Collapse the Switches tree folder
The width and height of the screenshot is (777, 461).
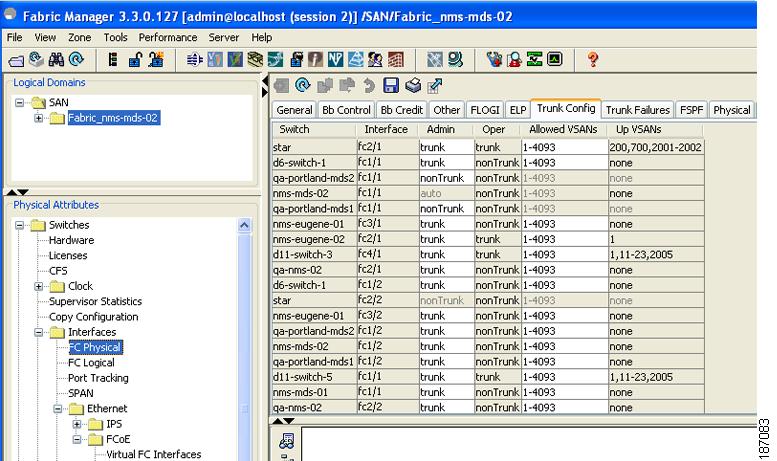point(19,225)
